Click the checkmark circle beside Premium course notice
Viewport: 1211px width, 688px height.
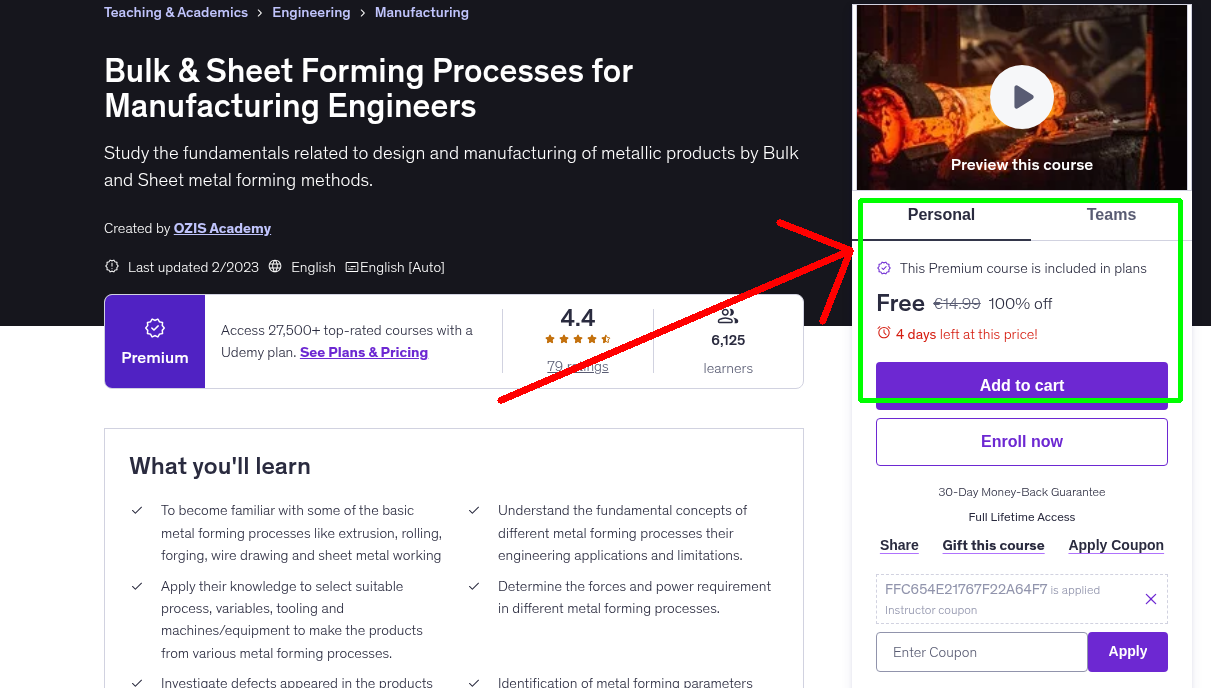(x=883, y=268)
